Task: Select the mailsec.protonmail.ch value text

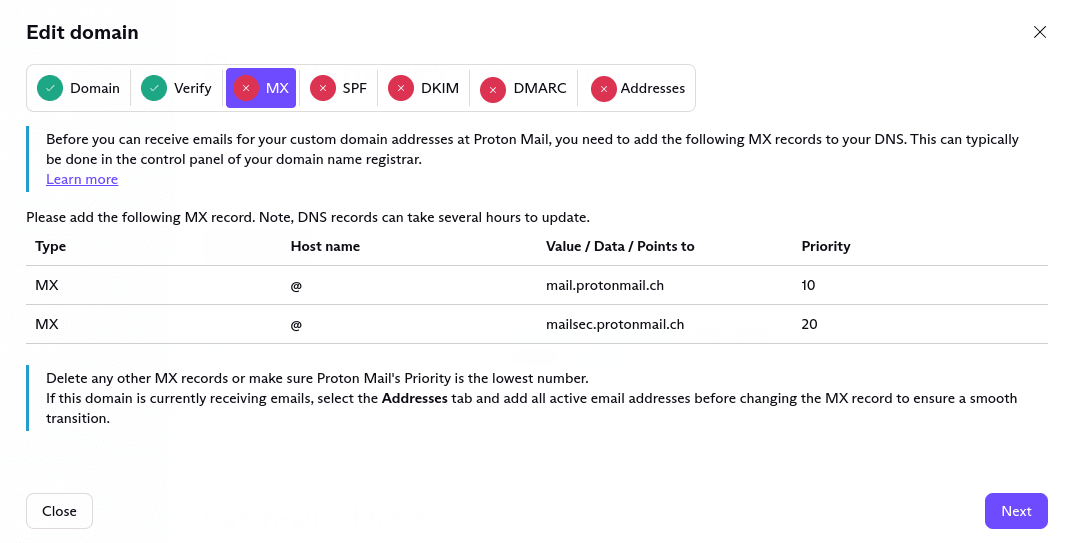Action: coord(615,325)
